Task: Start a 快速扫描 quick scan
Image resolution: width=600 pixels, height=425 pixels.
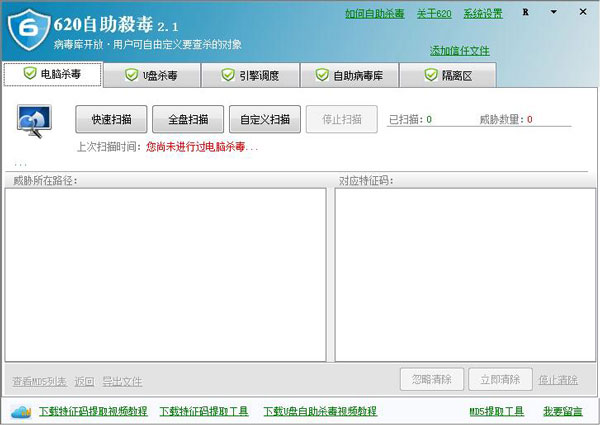Action: click(x=111, y=119)
